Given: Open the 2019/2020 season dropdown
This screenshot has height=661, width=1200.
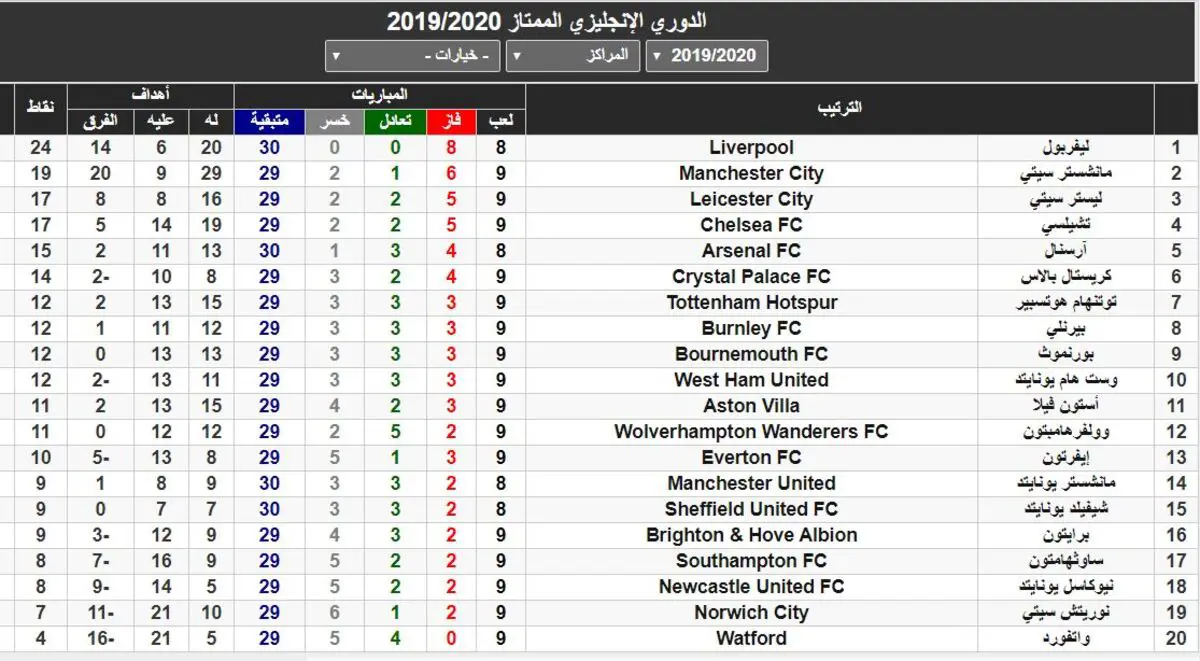Looking at the screenshot, I should coord(707,56).
